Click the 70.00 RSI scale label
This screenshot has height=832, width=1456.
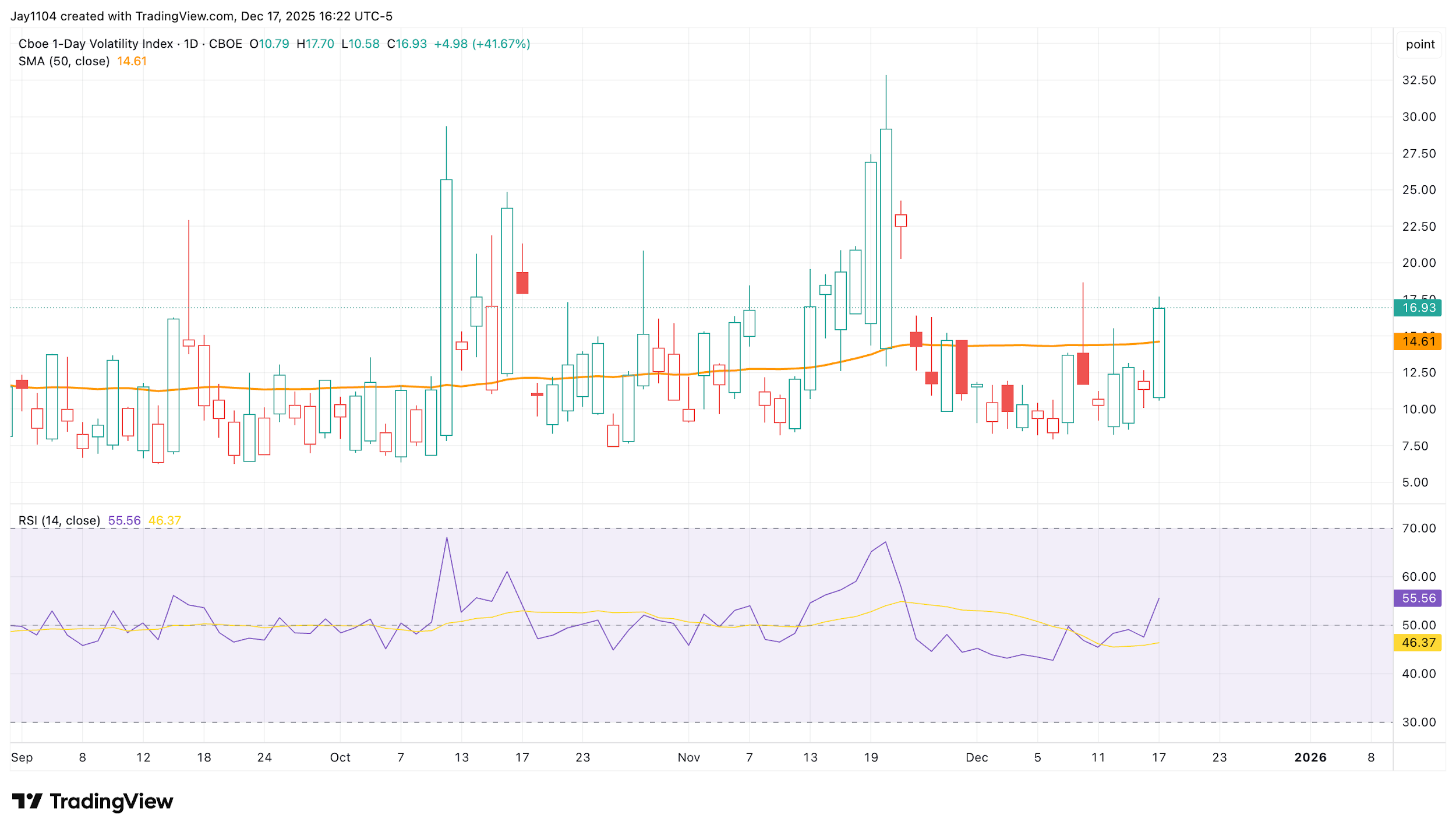[1419, 528]
